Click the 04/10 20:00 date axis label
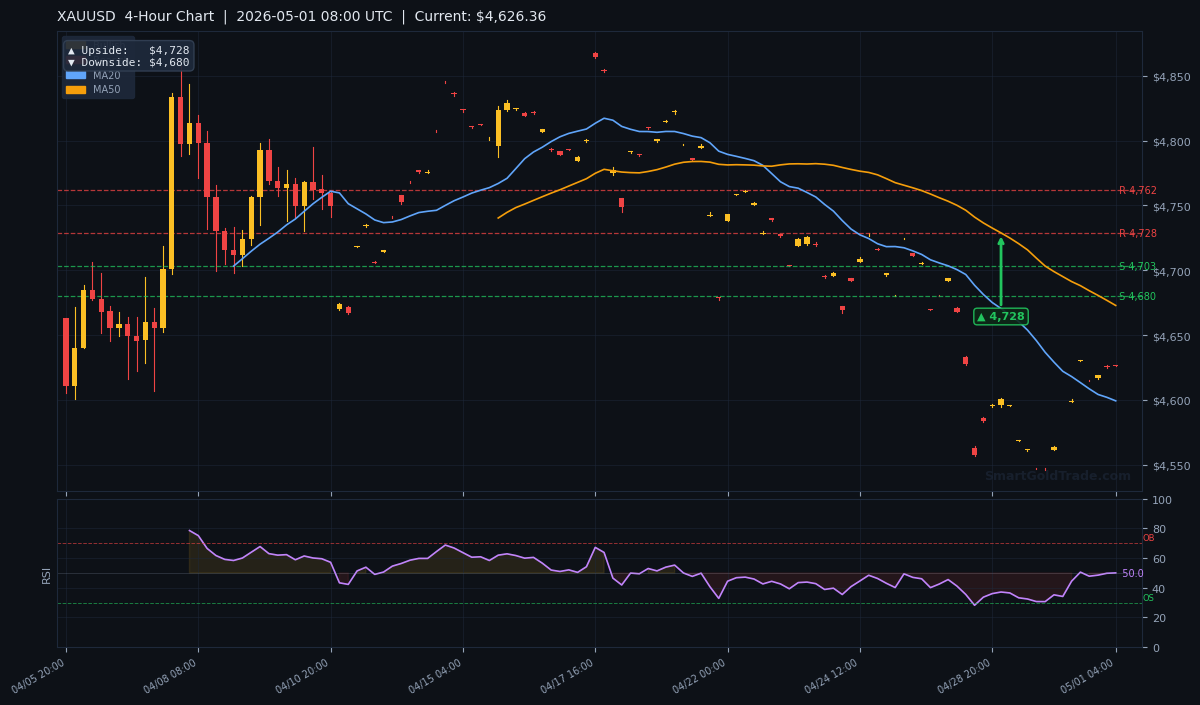The image size is (1200, 705). click(304, 676)
